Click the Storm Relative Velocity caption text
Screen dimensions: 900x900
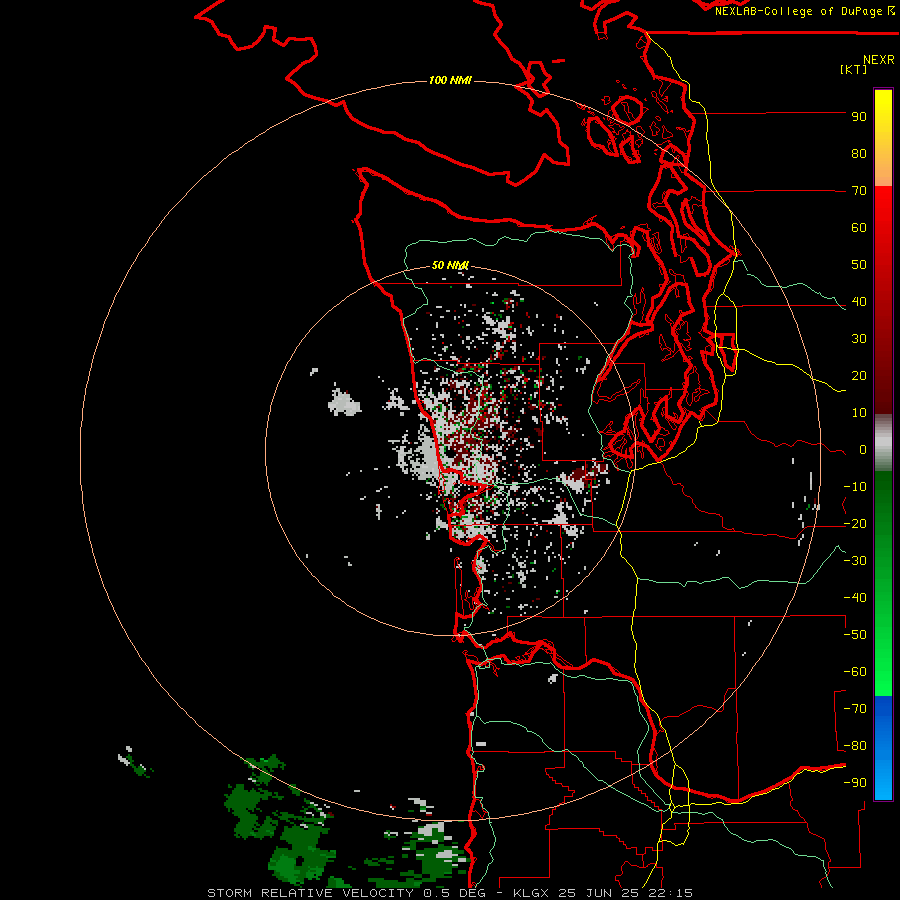tap(449, 893)
